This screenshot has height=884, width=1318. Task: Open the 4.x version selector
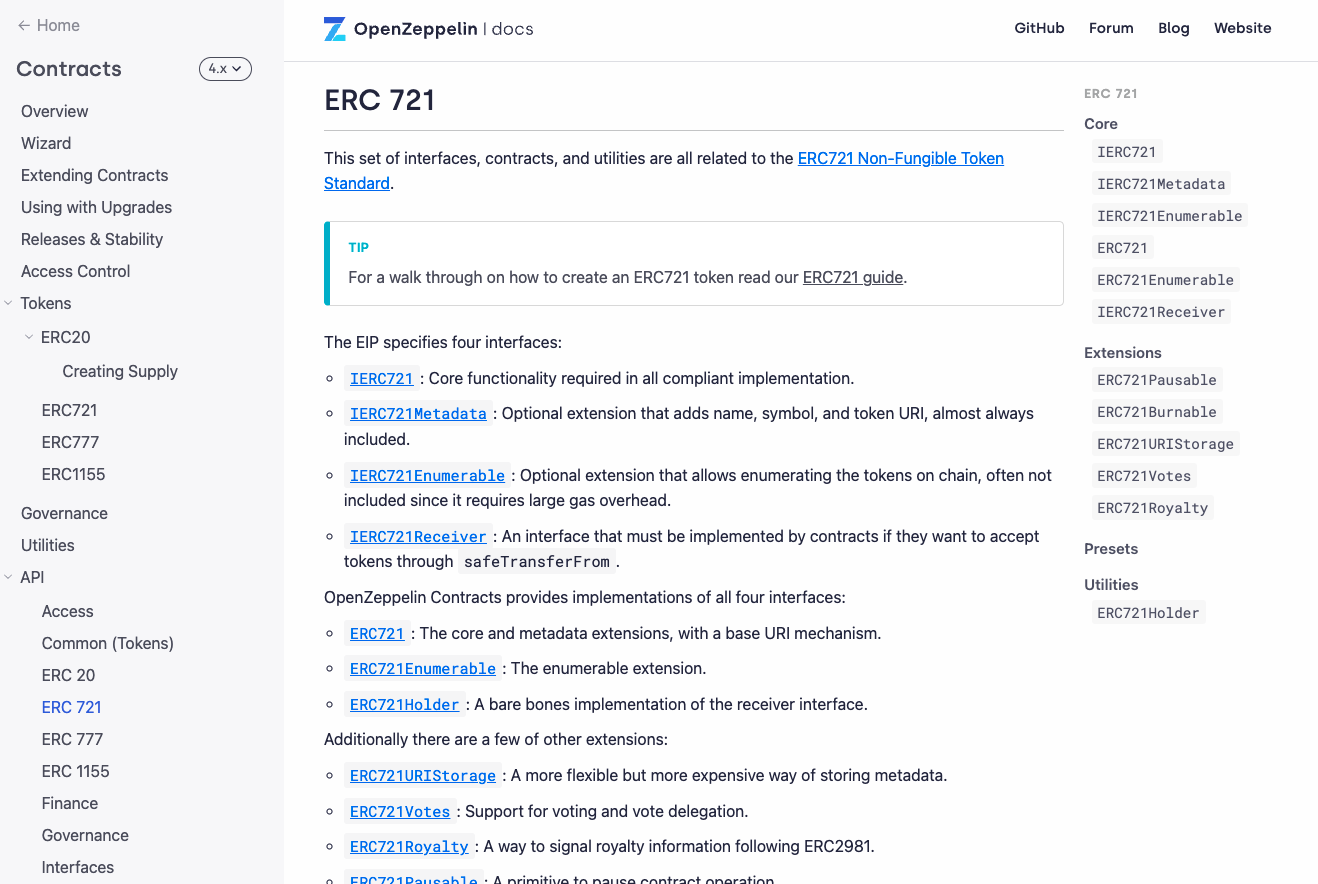(225, 69)
